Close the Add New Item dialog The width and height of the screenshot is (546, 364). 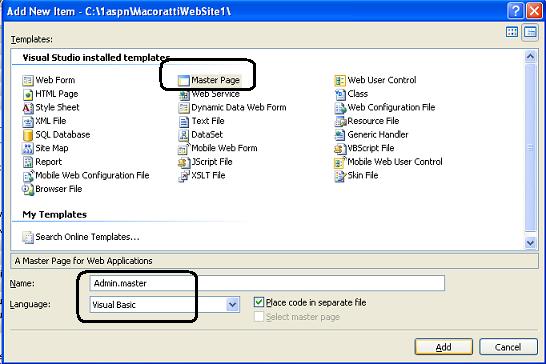click(x=533, y=10)
